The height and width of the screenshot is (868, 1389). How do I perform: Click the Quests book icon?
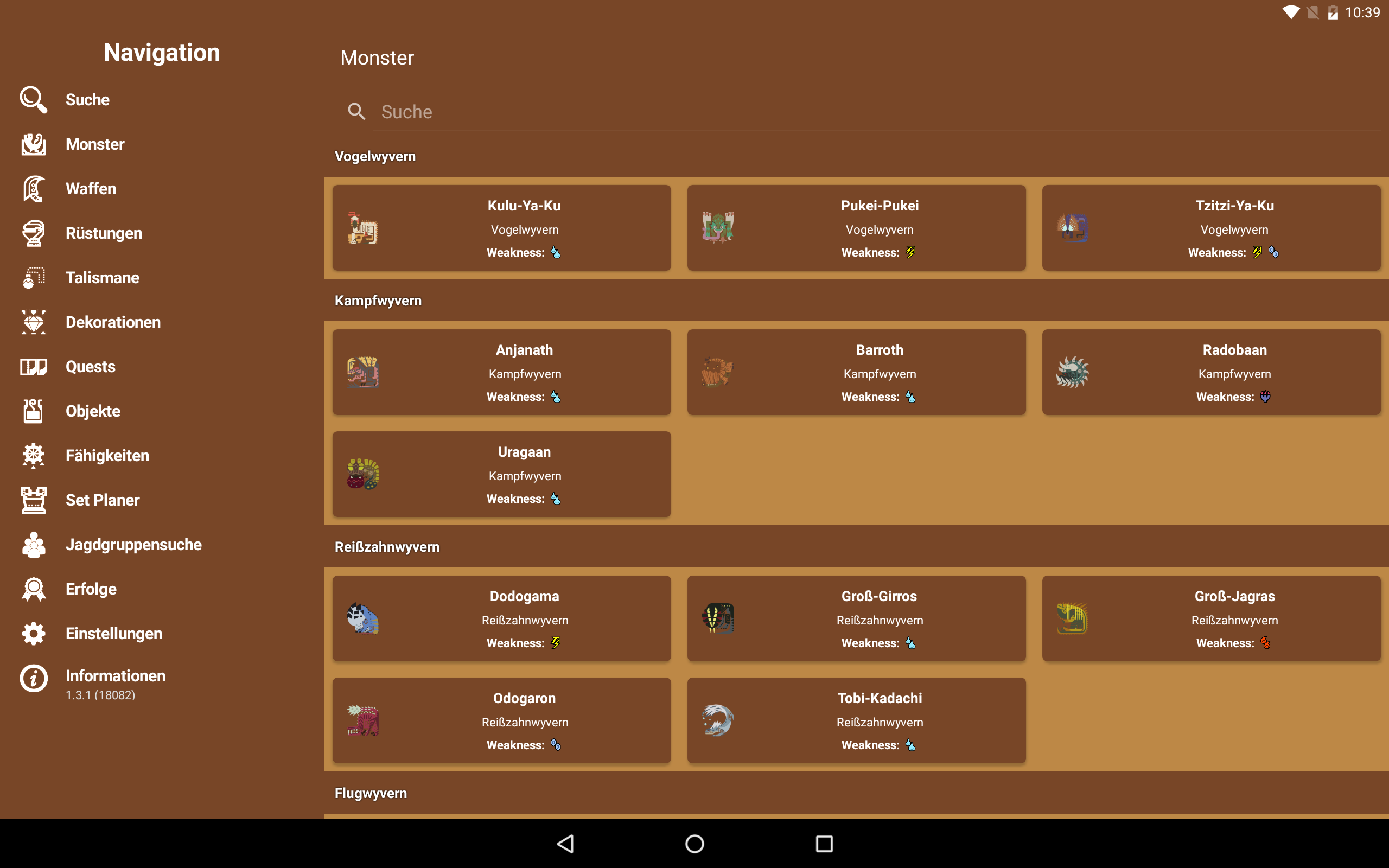pyautogui.click(x=33, y=367)
